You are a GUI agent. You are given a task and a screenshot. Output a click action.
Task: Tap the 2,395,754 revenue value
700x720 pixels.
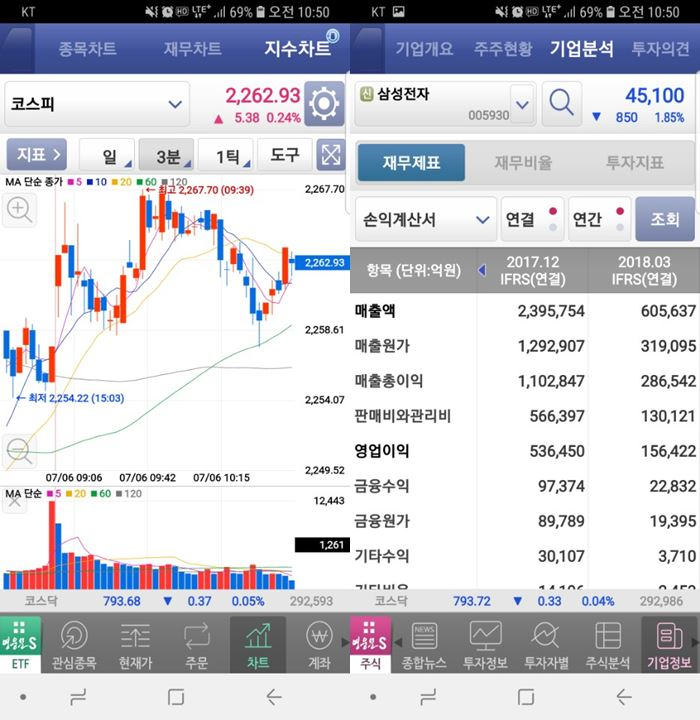tap(551, 311)
